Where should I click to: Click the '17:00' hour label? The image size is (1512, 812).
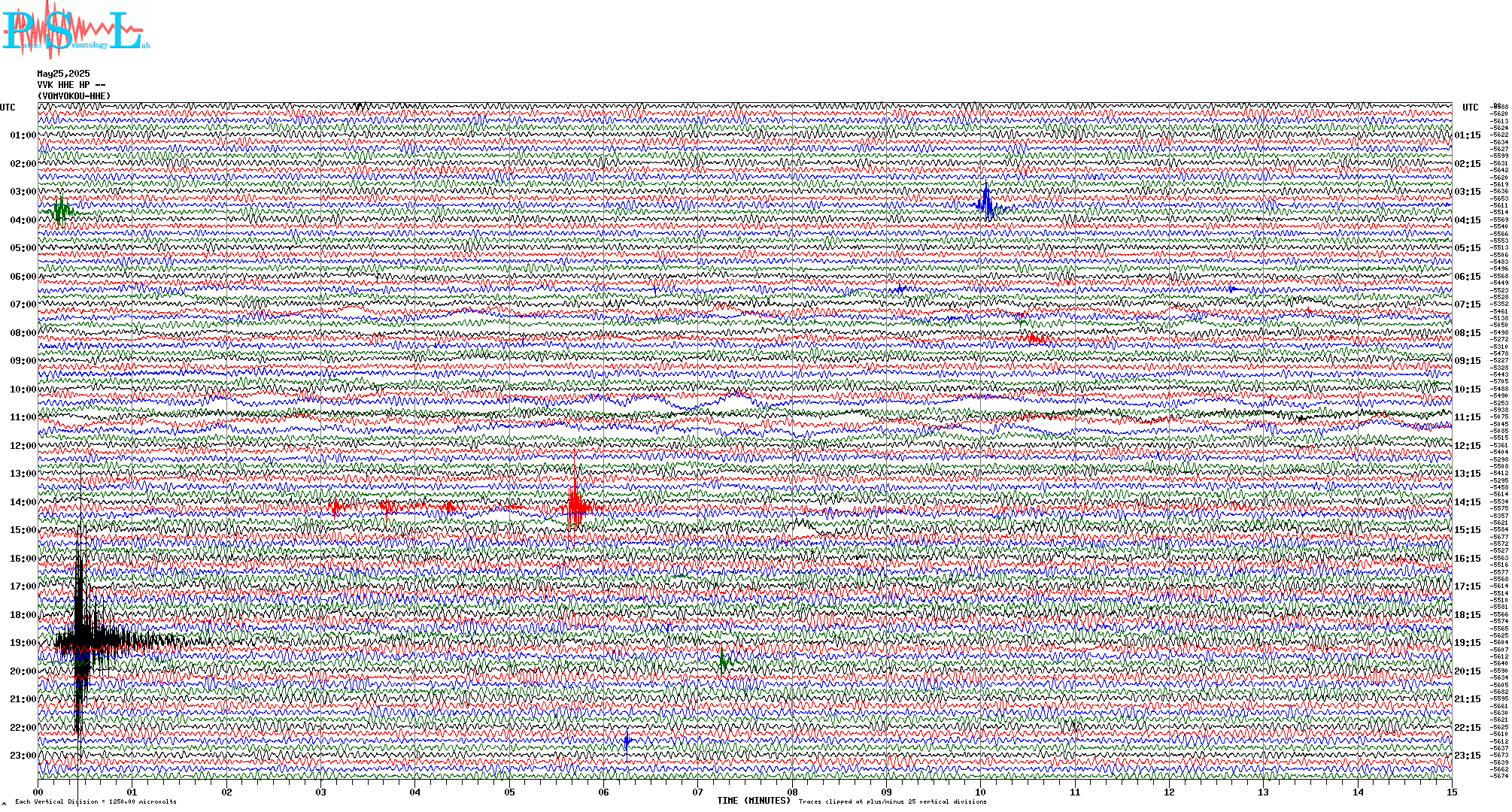pos(23,586)
